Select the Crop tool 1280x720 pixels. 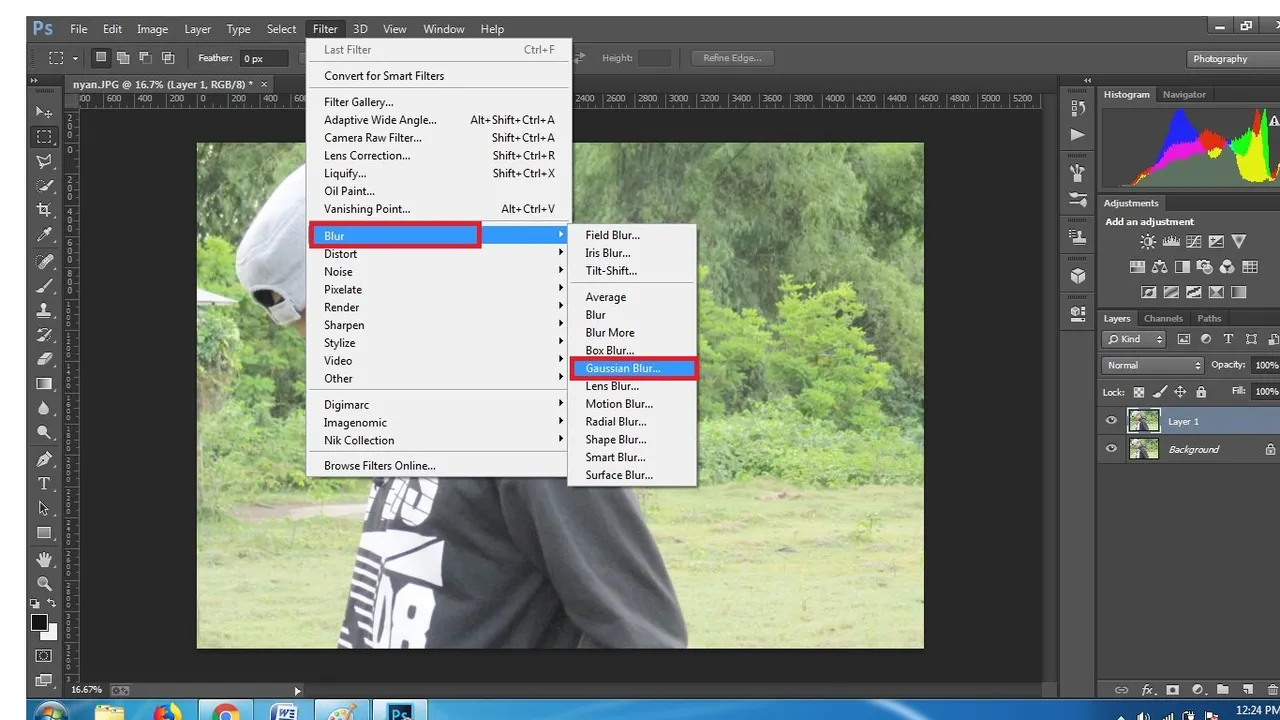[44, 210]
